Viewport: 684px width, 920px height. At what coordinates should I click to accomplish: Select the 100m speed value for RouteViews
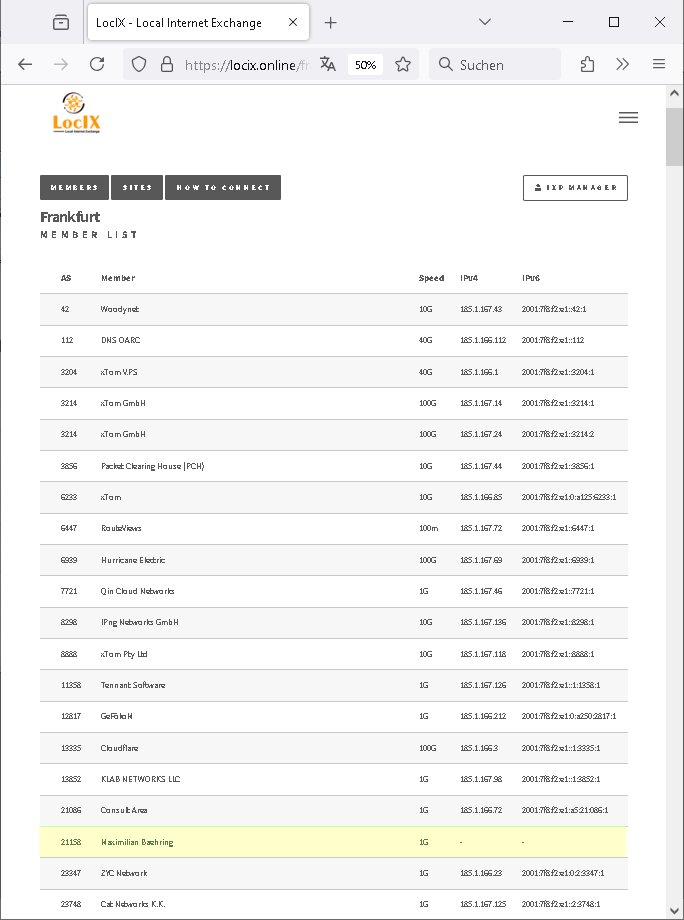tap(428, 528)
